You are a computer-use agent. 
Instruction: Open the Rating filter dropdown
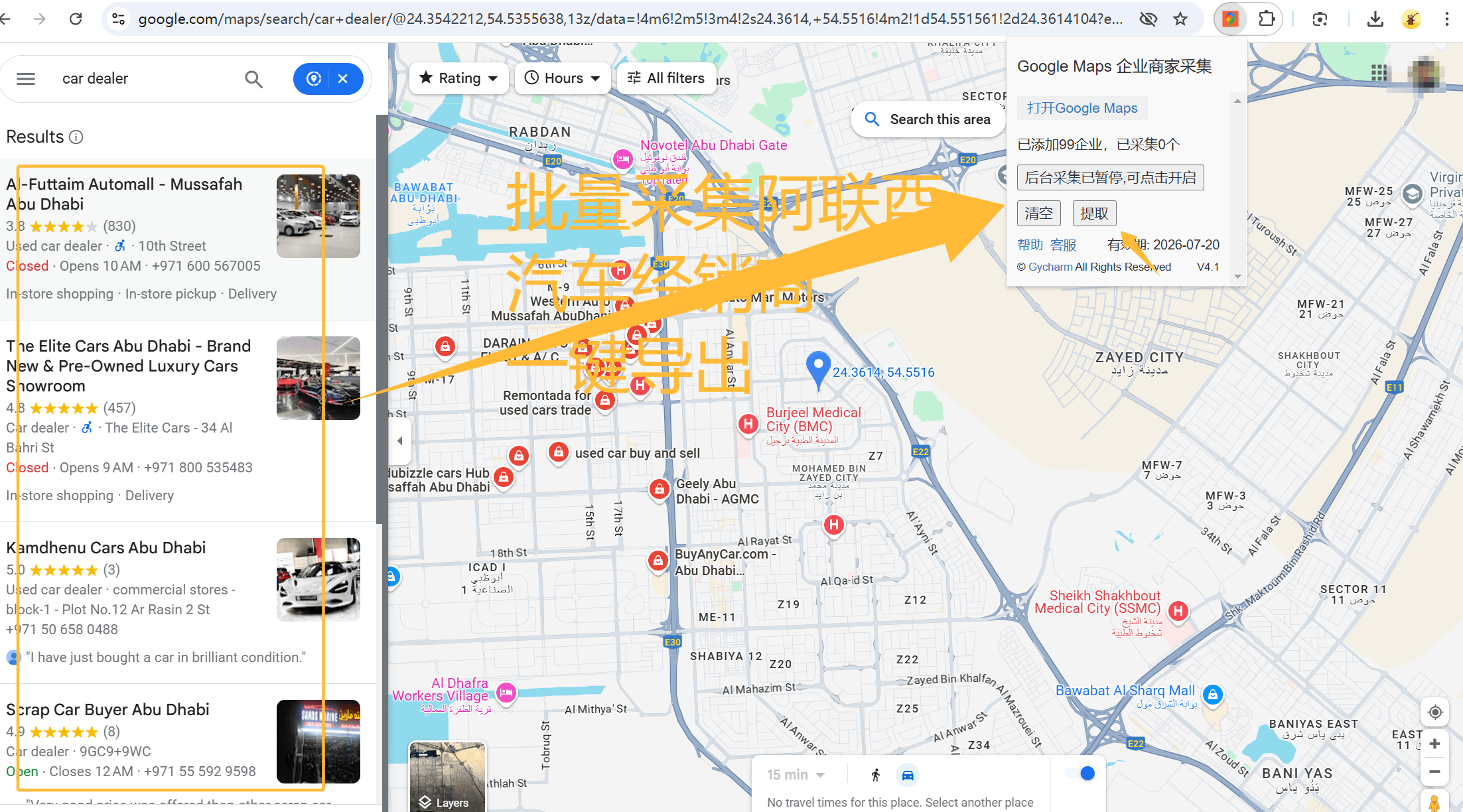[459, 78]
